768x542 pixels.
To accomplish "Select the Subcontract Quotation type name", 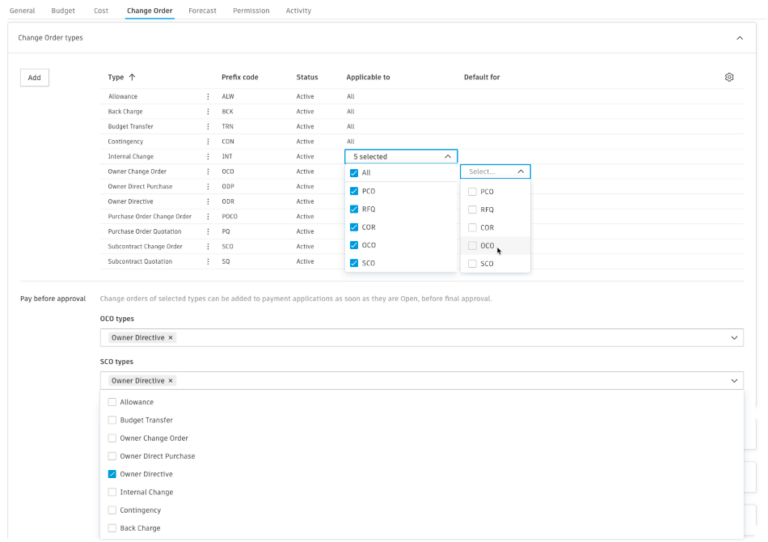I will point(140,261).
